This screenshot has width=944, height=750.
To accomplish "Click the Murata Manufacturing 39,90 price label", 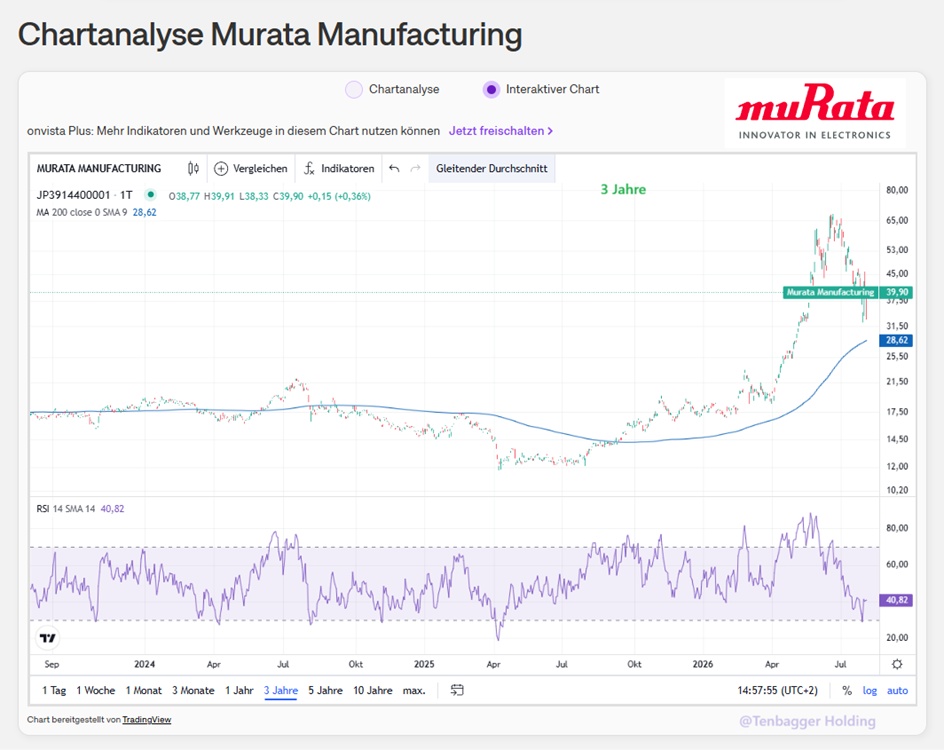I will pyautogui.click(x=848, y=293).
